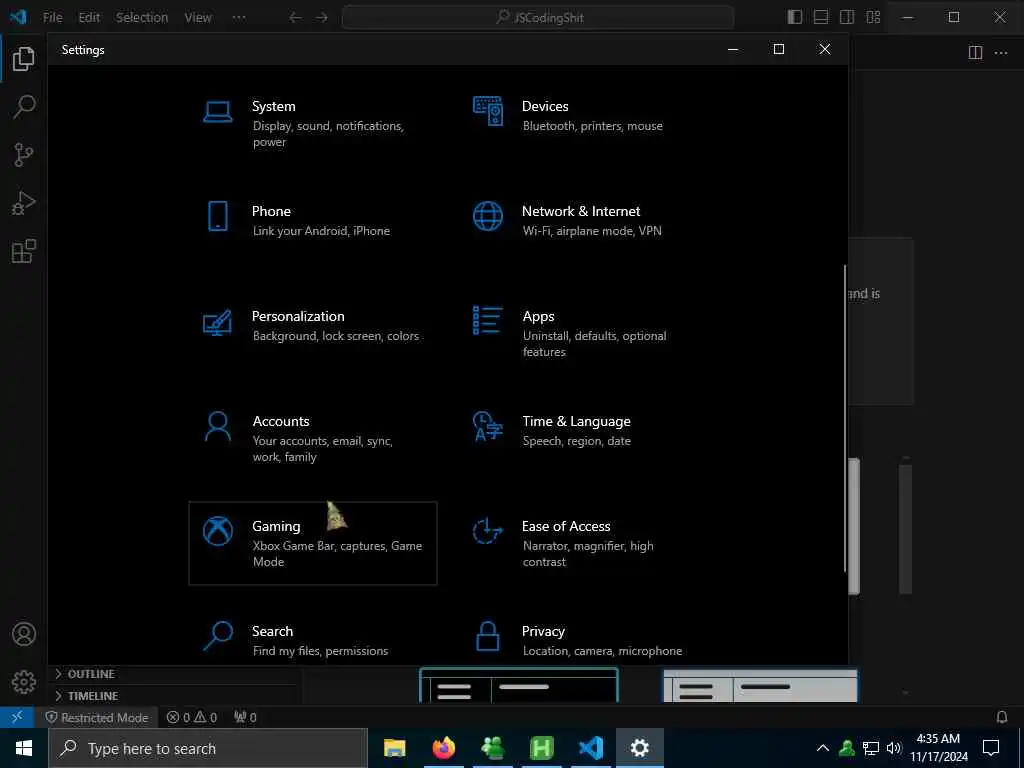The image size is (1024, 768).
Task: Switch to Settings app on taskbar
Action: (x=640, y=748)
